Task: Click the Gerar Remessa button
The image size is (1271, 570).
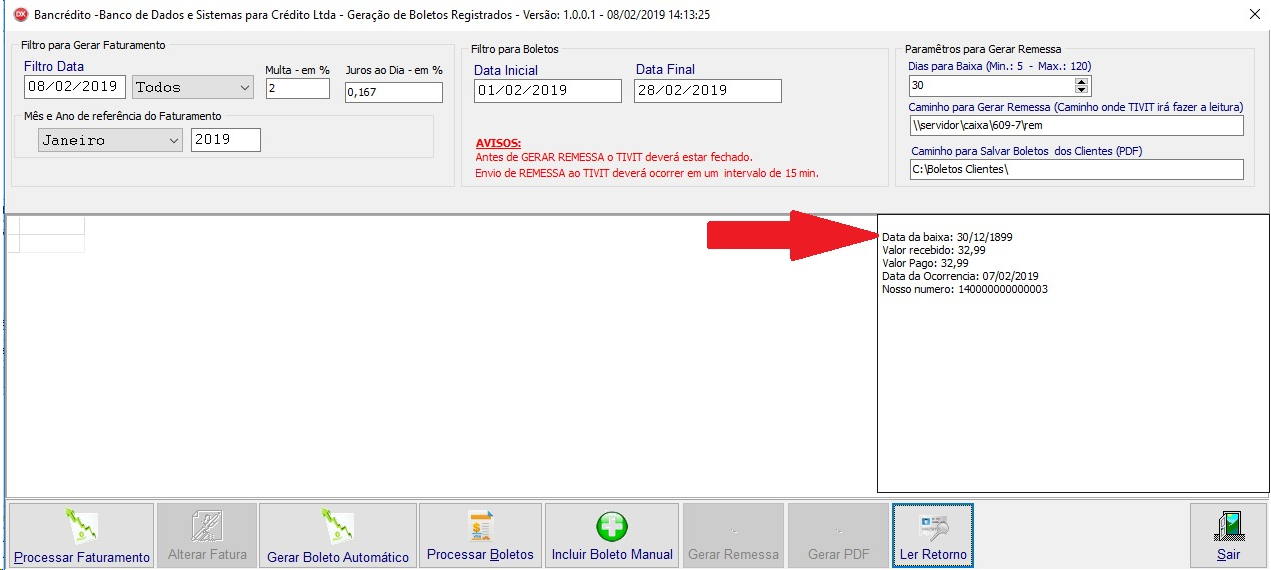Action: (733, 536)
